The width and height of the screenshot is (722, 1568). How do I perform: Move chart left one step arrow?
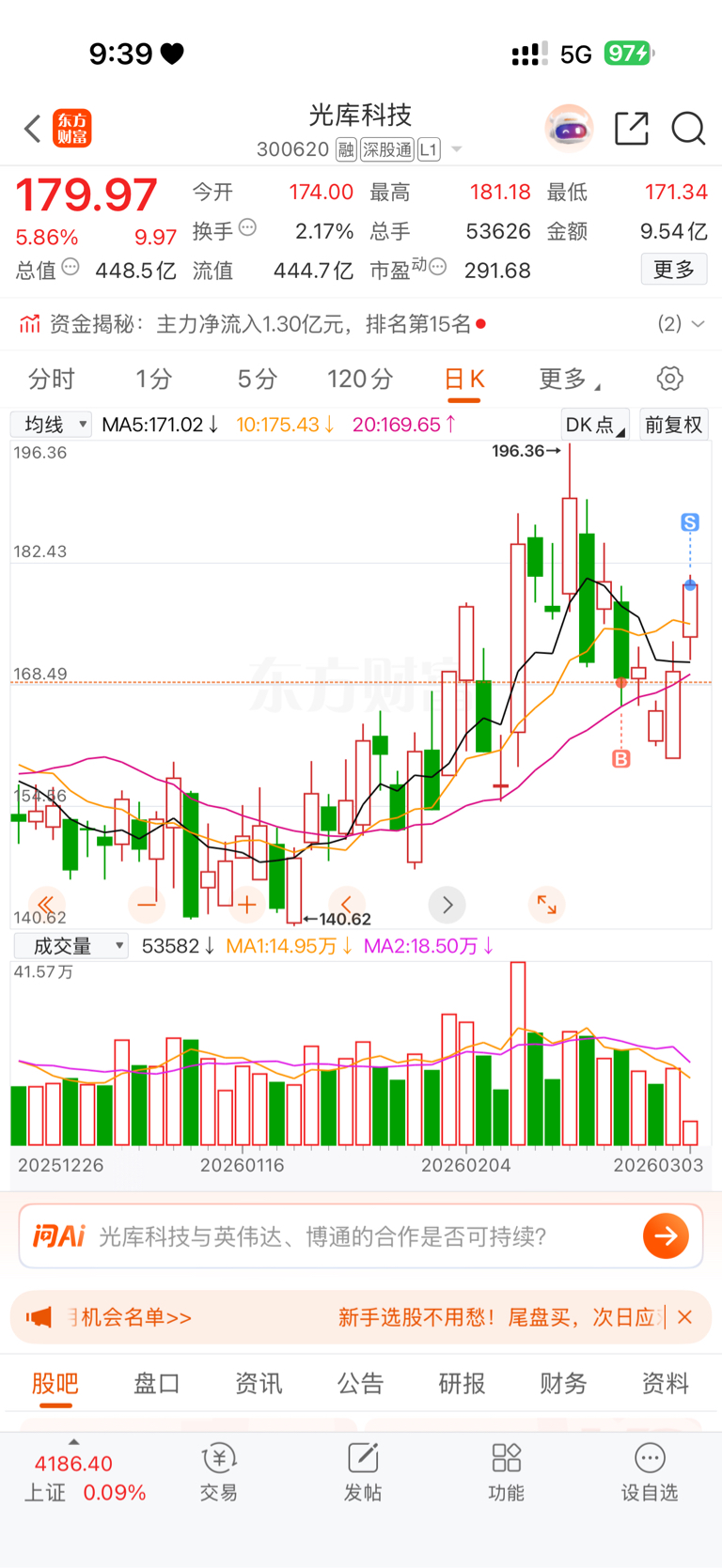coord(346,905)
